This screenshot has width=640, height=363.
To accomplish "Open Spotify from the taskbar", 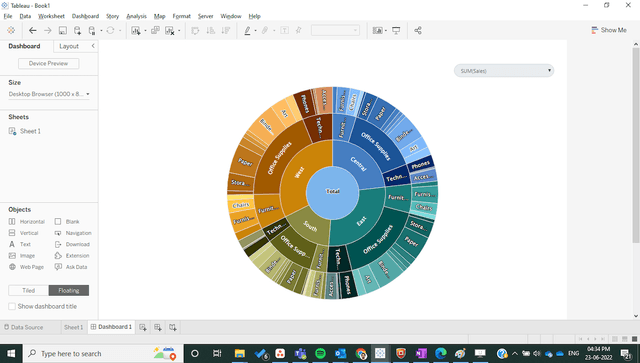I will [x=320, y=353].
